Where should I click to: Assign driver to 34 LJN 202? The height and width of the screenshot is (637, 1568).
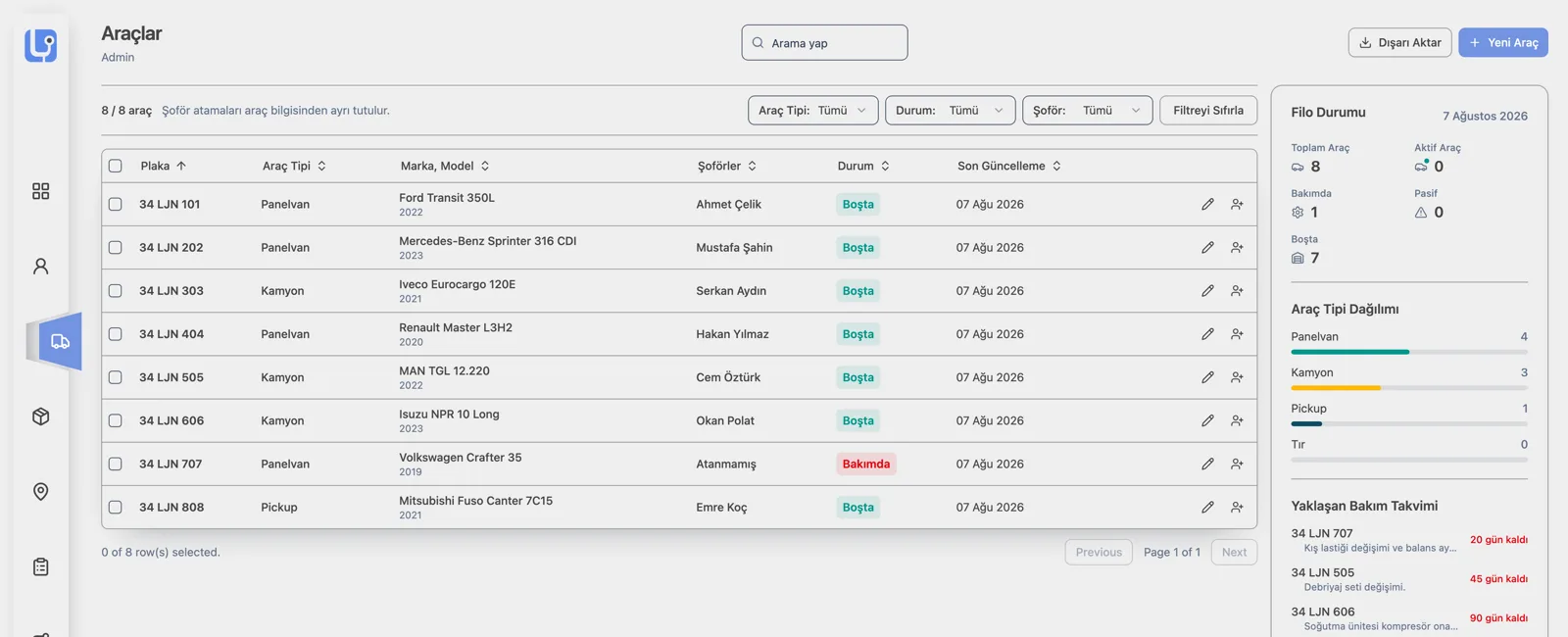coord(1237,247)
